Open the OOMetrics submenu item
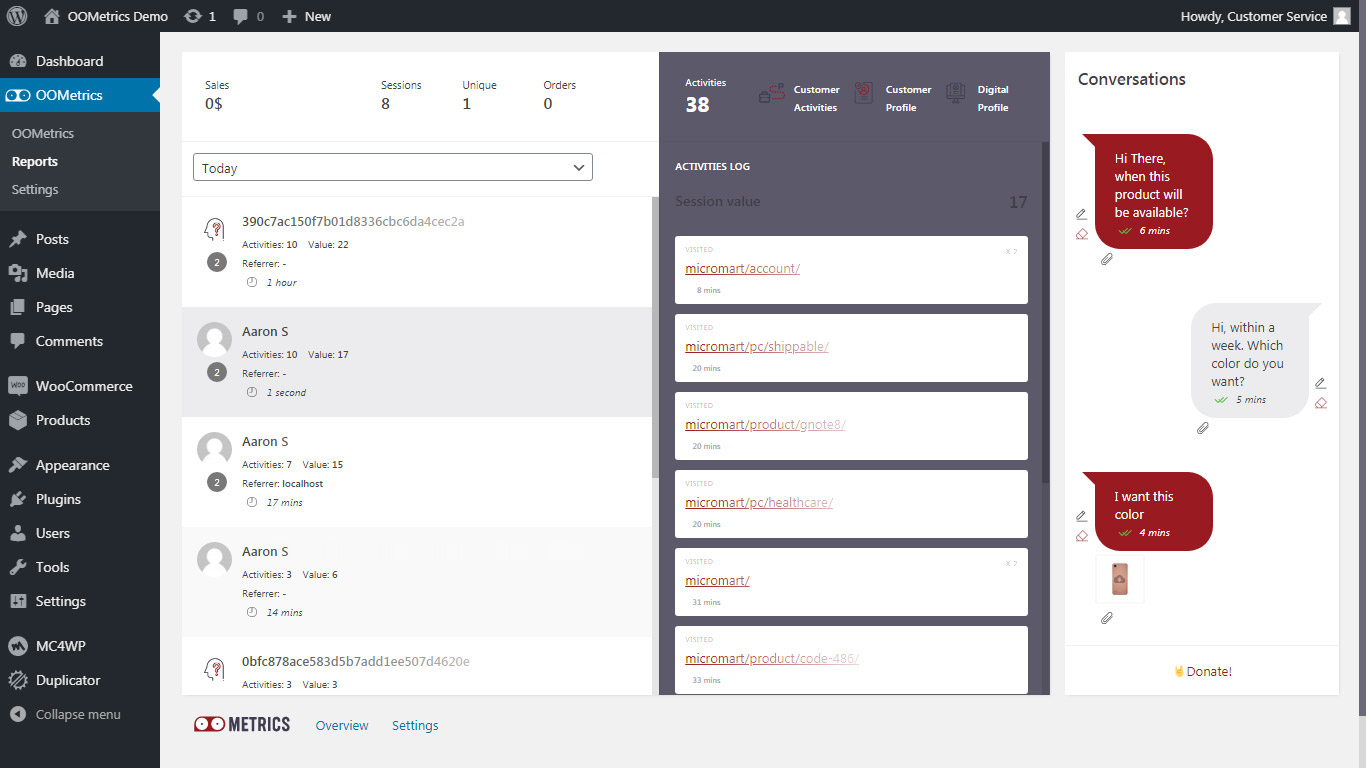 43,133
